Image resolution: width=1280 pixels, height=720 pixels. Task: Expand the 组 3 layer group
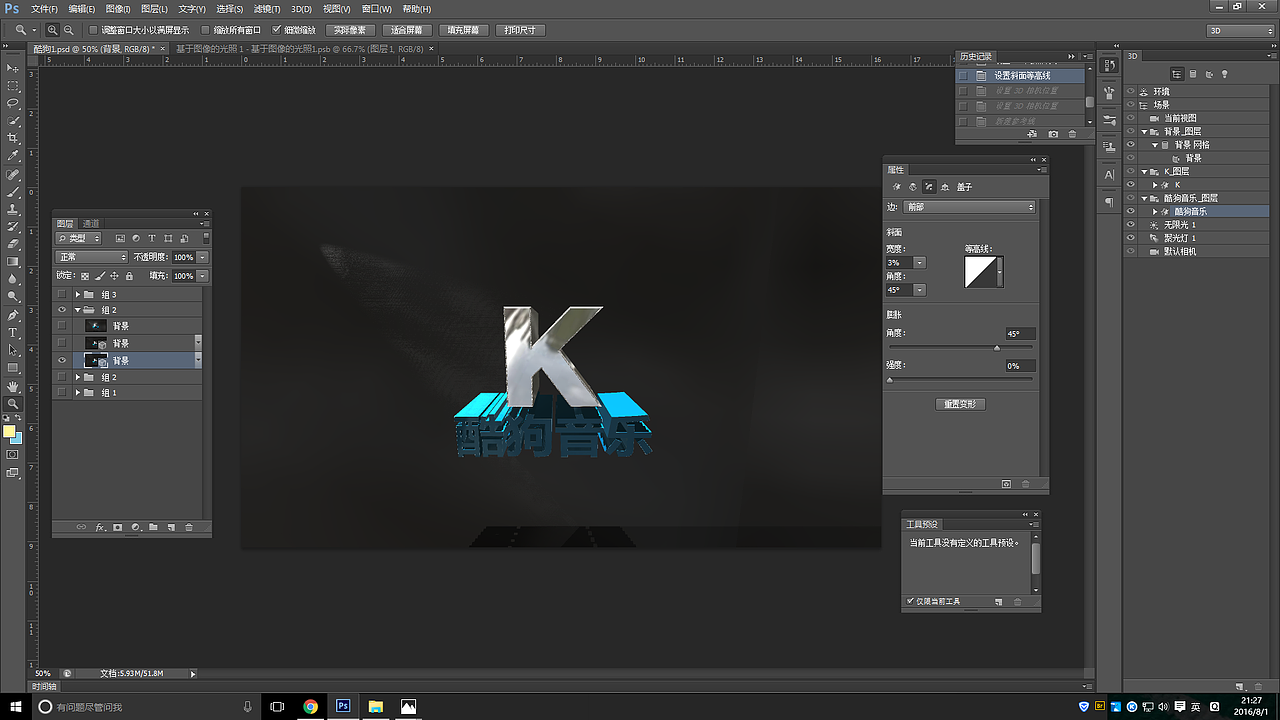tap(77, 295)
